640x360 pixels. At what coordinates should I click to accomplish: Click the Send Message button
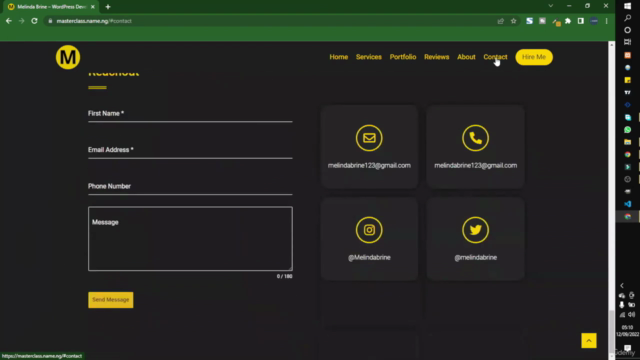coord(111,300)
